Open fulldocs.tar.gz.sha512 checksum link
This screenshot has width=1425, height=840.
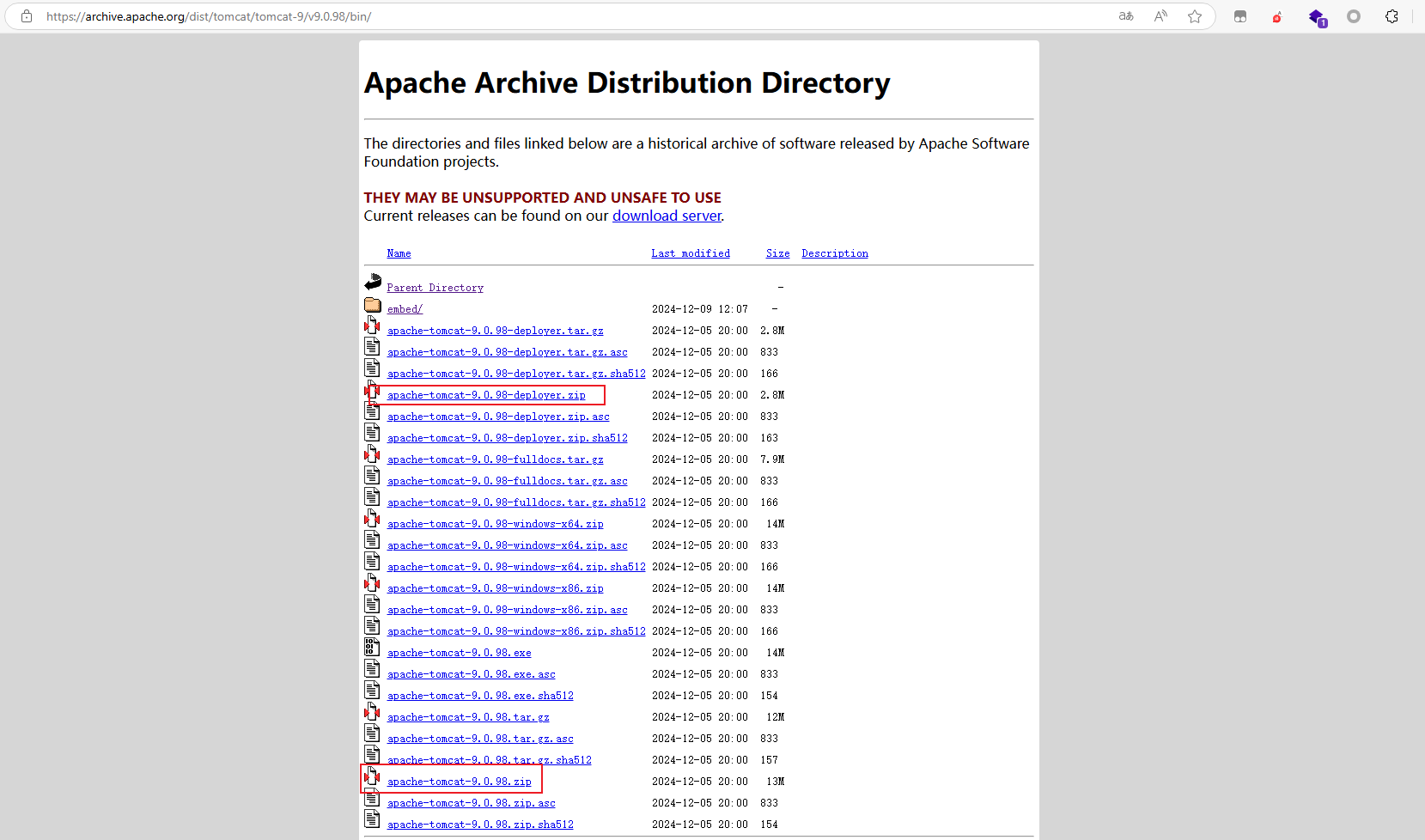pyautogui.click(x=516, y=502)
